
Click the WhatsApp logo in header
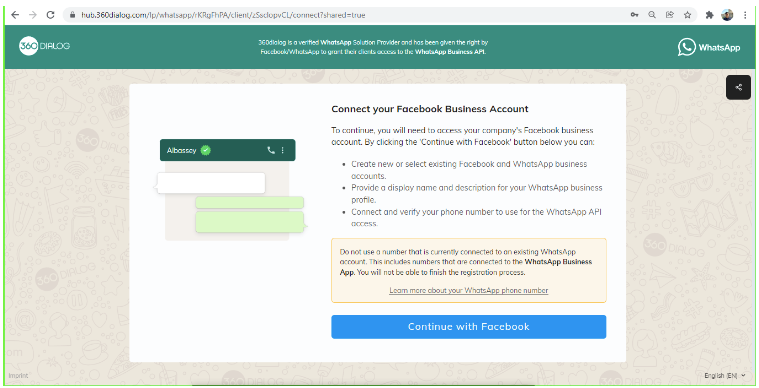point(709,47)
